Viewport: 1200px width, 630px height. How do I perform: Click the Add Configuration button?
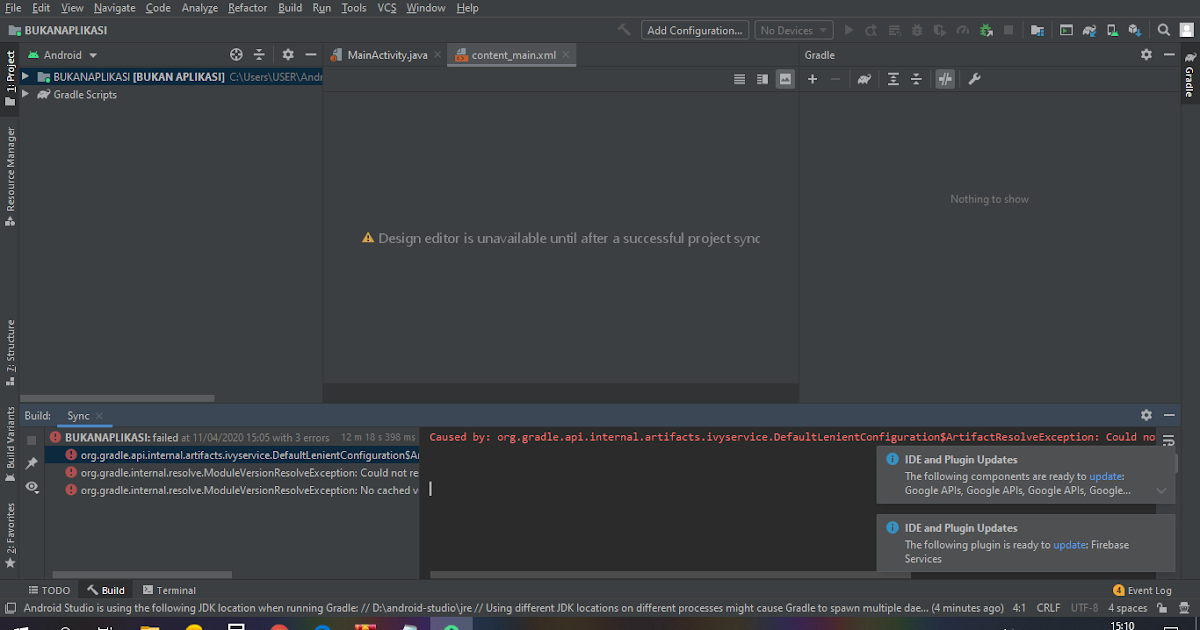click(x=694, y=29)
